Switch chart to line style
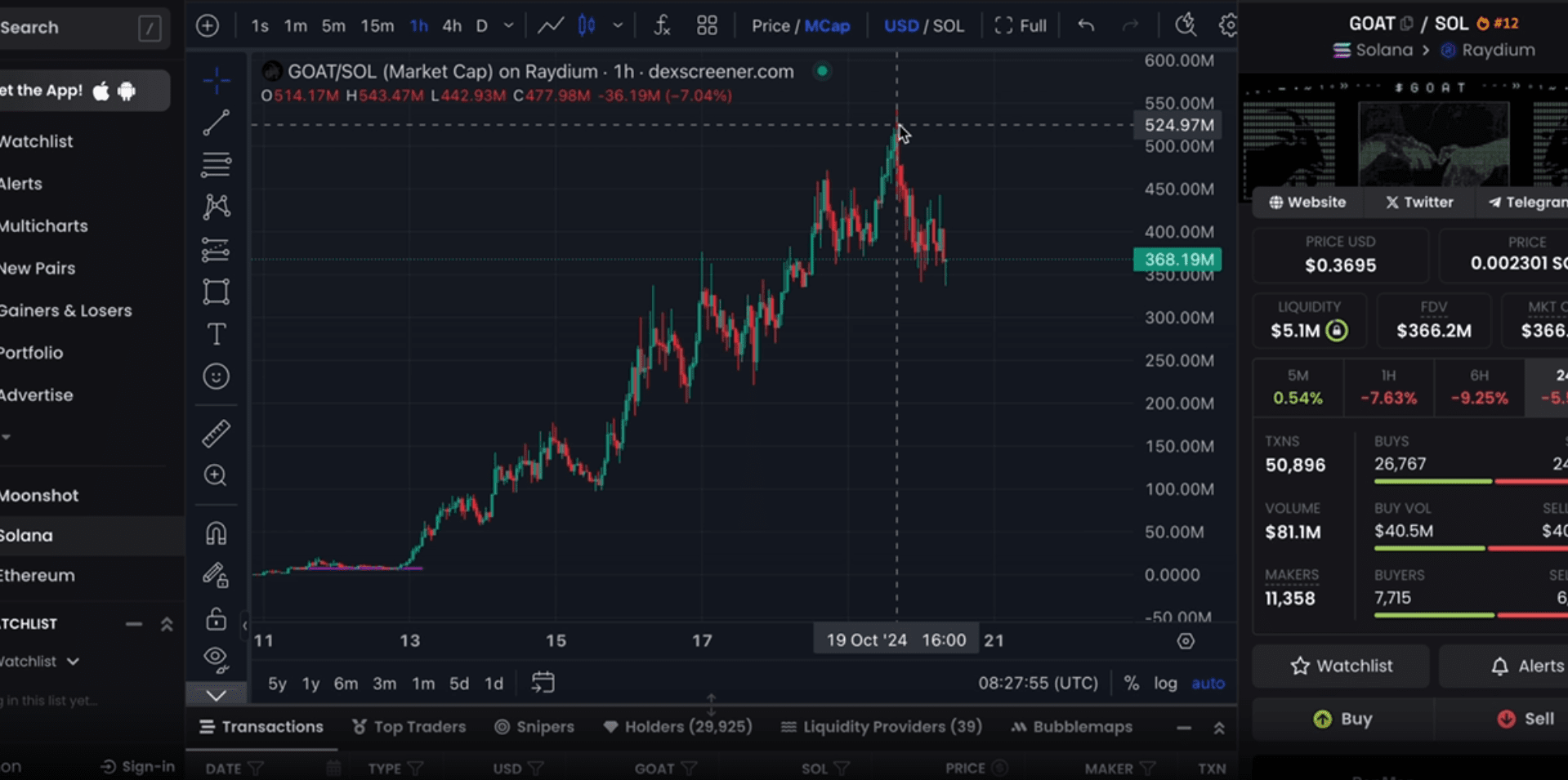 click(551, 26)
